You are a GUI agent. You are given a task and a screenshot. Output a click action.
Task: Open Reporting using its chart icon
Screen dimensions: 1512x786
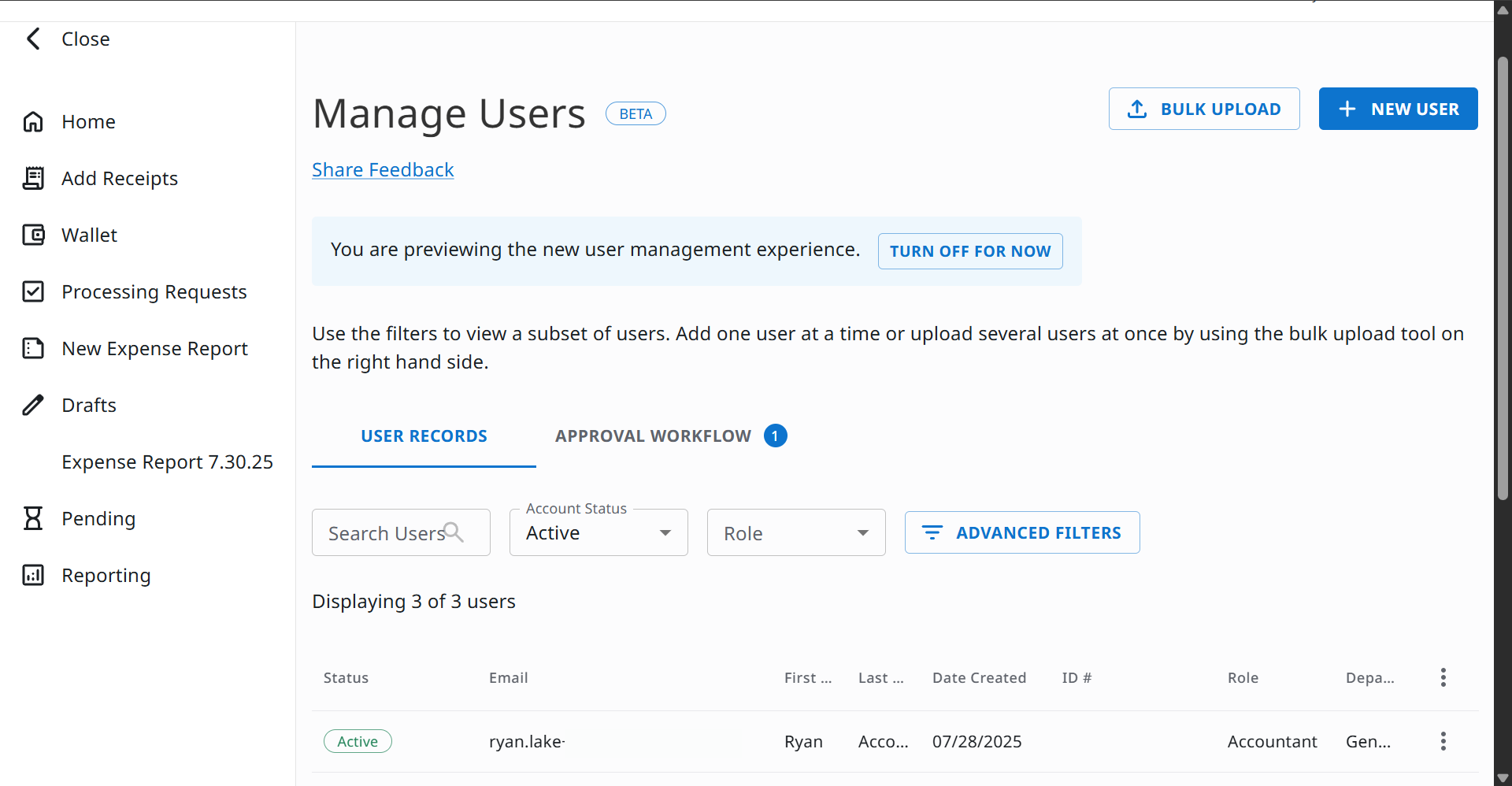point(33,575)
